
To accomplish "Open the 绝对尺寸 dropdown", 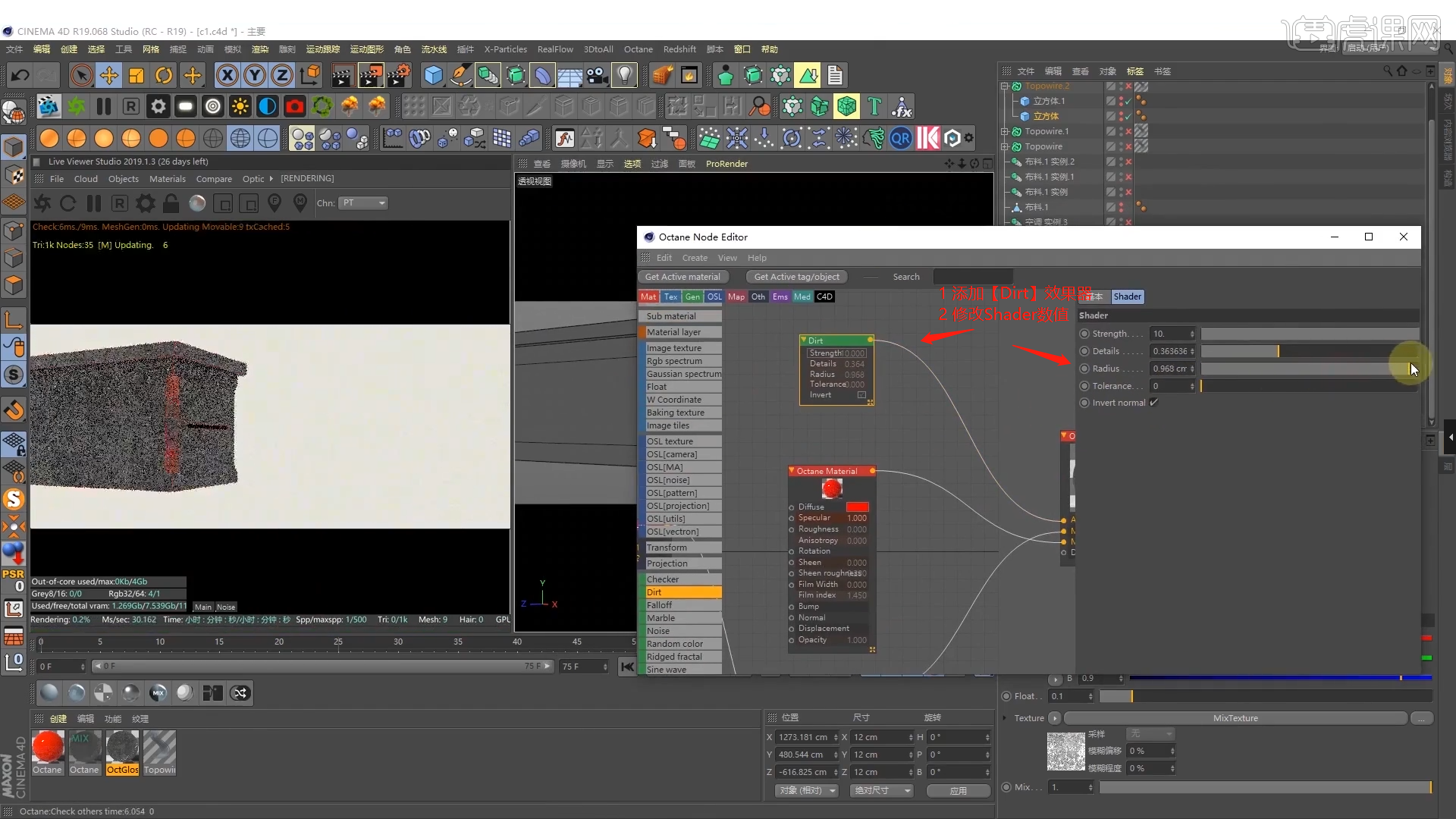I will (x=882, y=791).
